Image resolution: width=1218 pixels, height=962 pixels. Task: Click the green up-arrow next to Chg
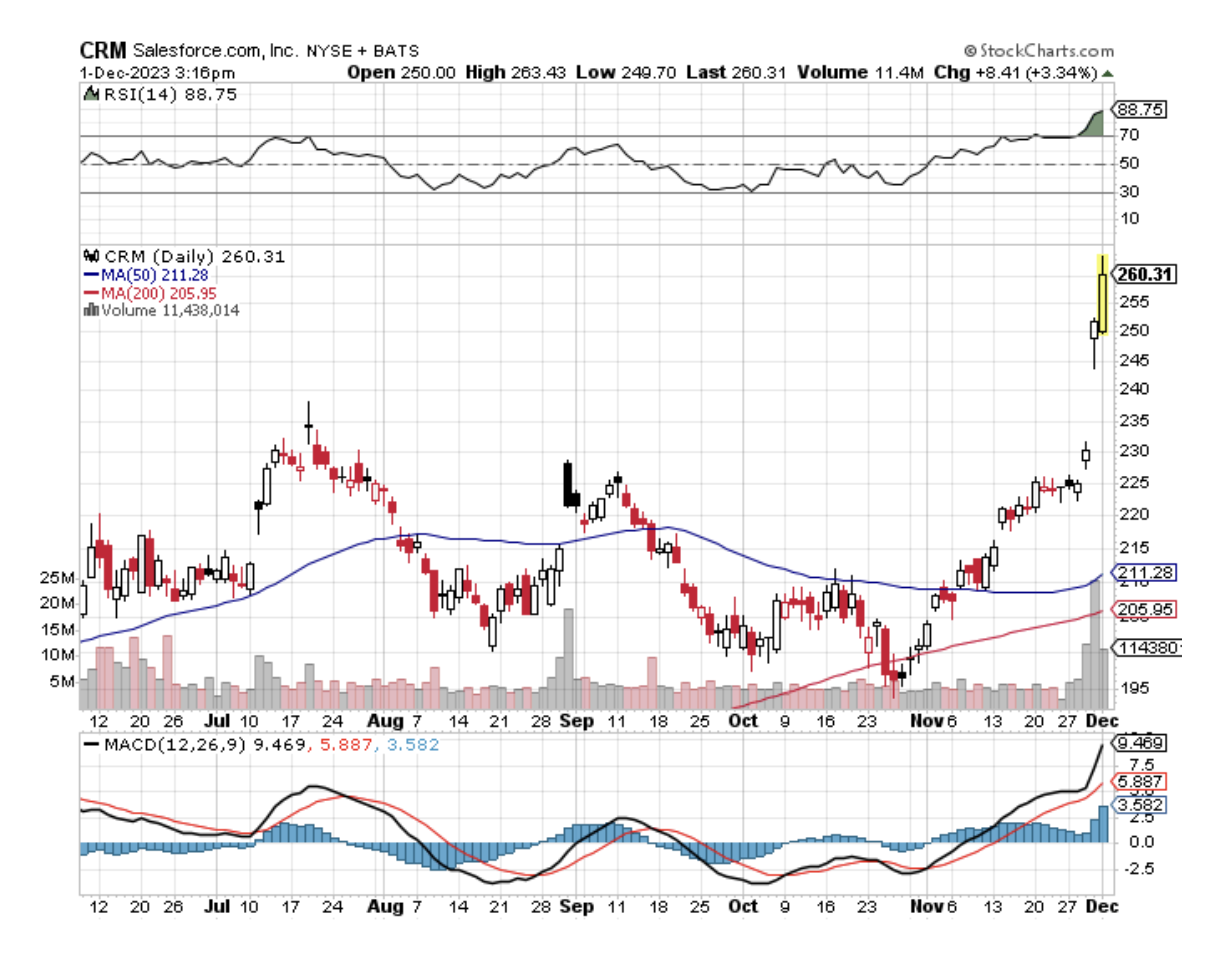[1108, 74]
